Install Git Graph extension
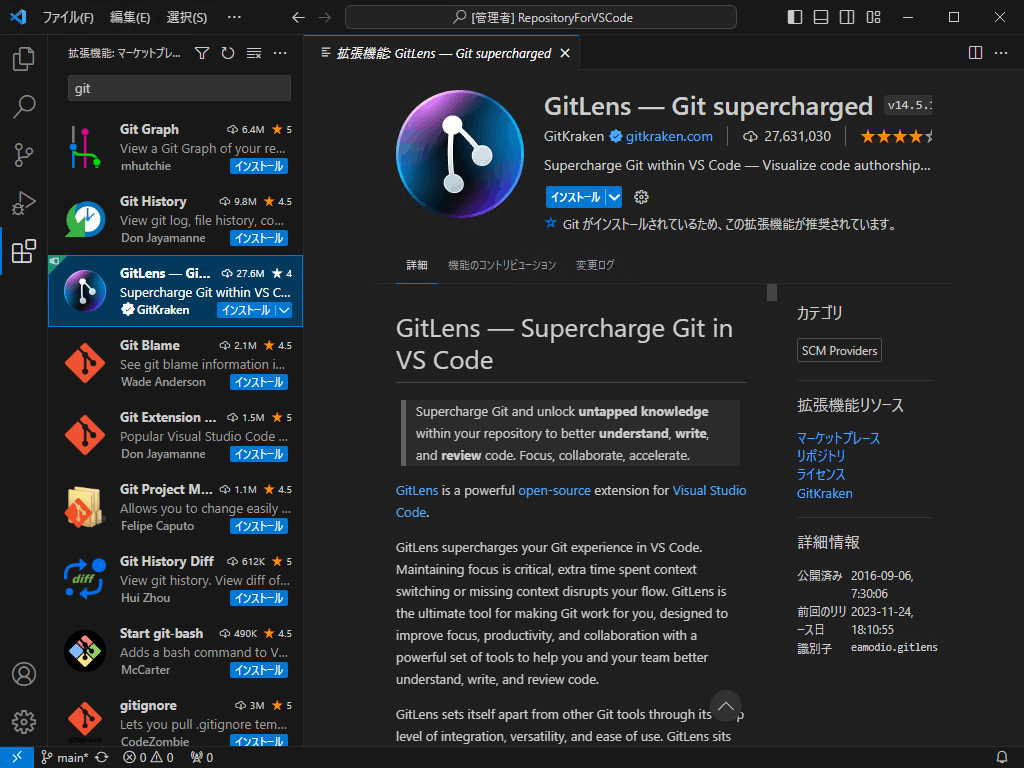The width and height of the screenshot is (1024, 768). point(259,167)
